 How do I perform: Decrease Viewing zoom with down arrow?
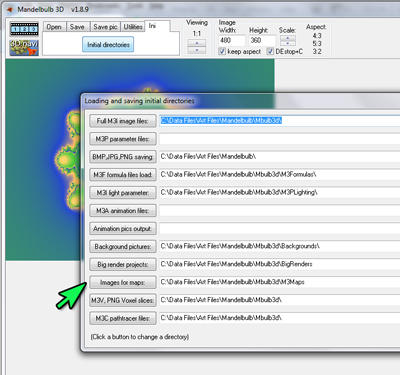click(197, 50)
